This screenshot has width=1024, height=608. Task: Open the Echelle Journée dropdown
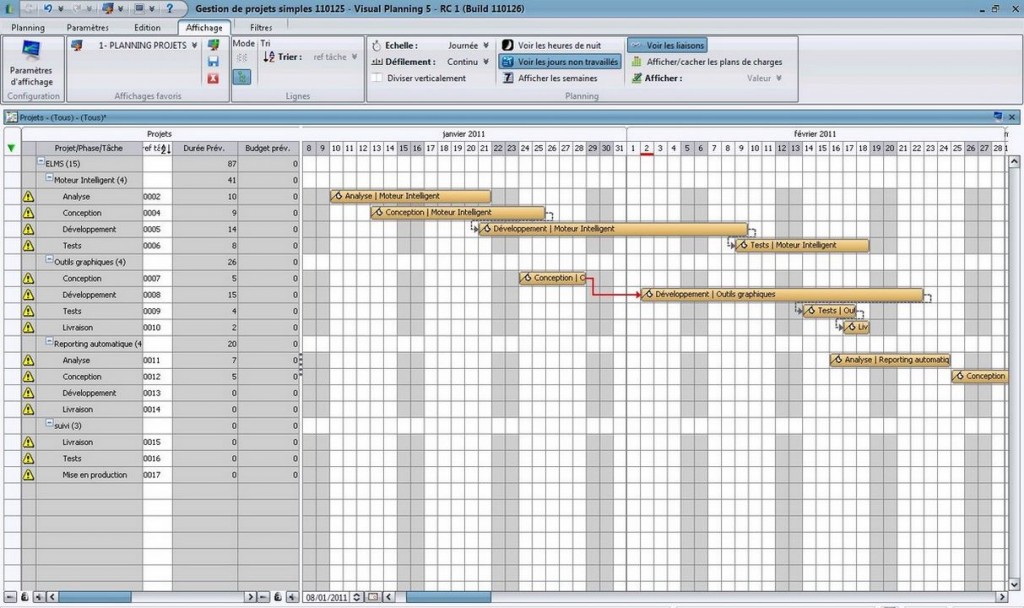pyautogui.click(x=468, y=45)
